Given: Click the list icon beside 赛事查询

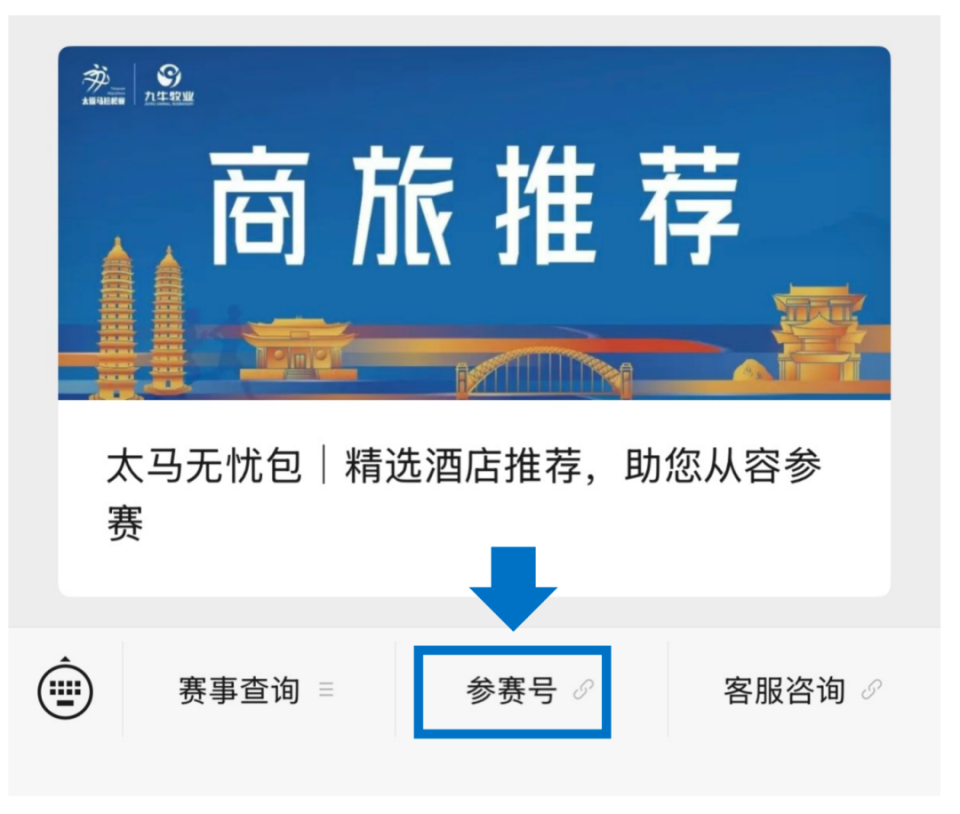Looking at the screenshot, I should (327, 690).
